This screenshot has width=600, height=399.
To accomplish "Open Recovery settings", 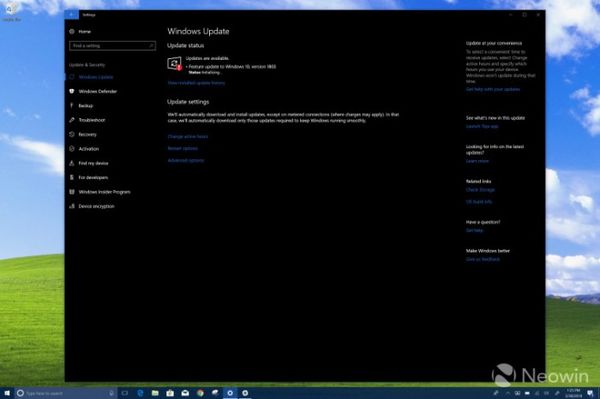I will point(88,135).
